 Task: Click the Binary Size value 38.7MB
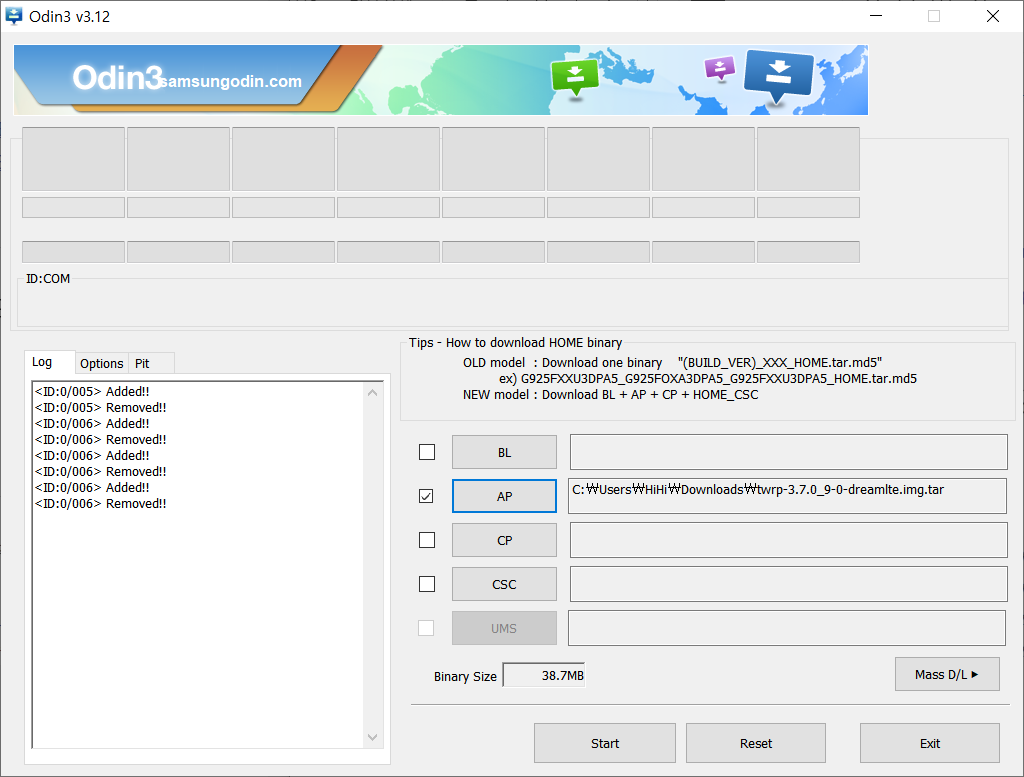(544, 675)
